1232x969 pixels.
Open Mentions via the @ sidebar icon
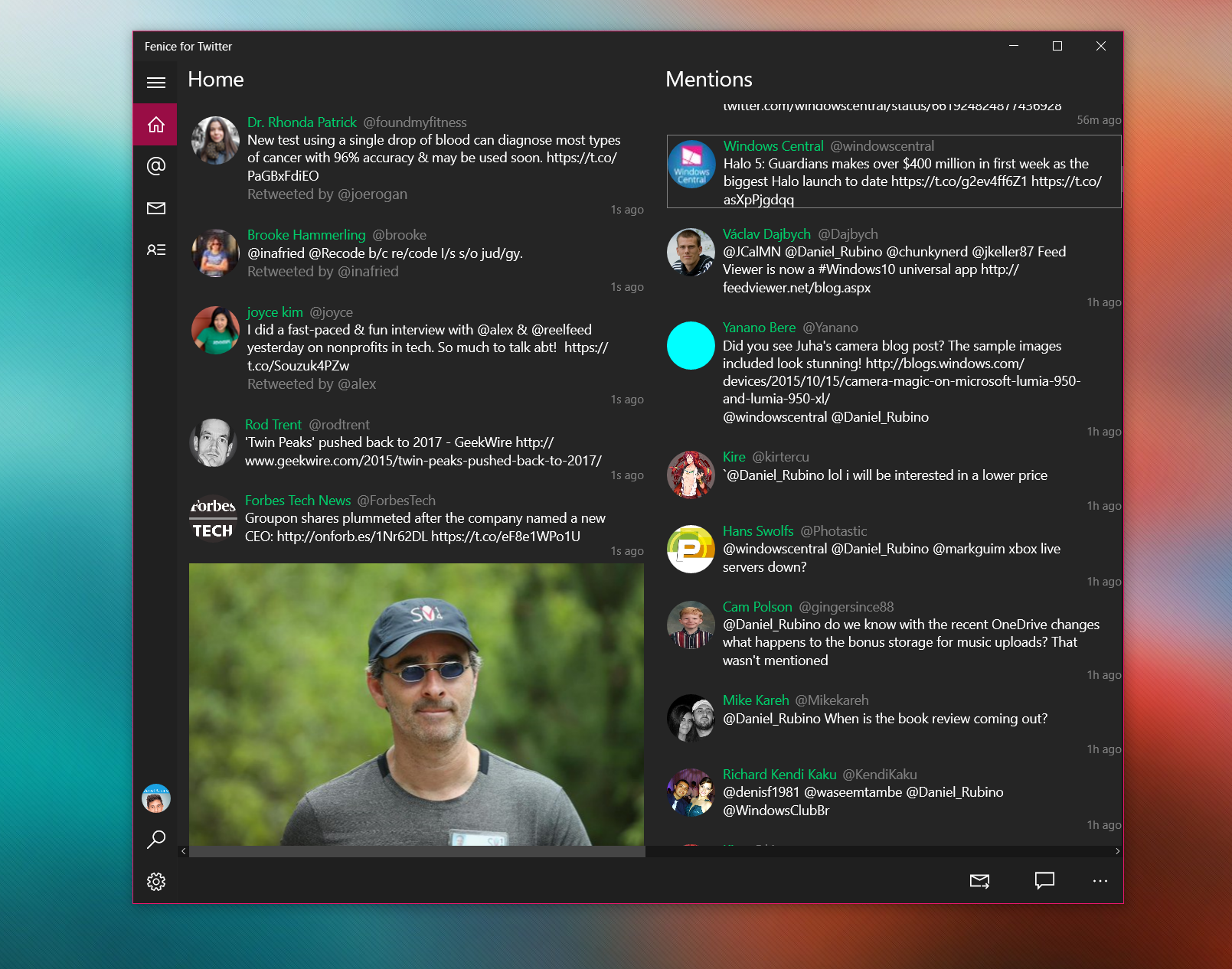coord(155,166)
